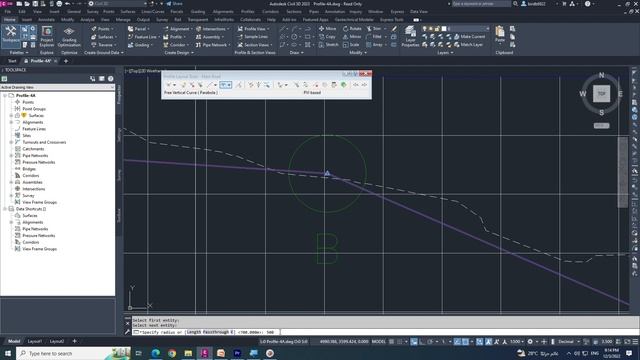
Task: Open the Corridors menu in menu bar
Action: 270,11
